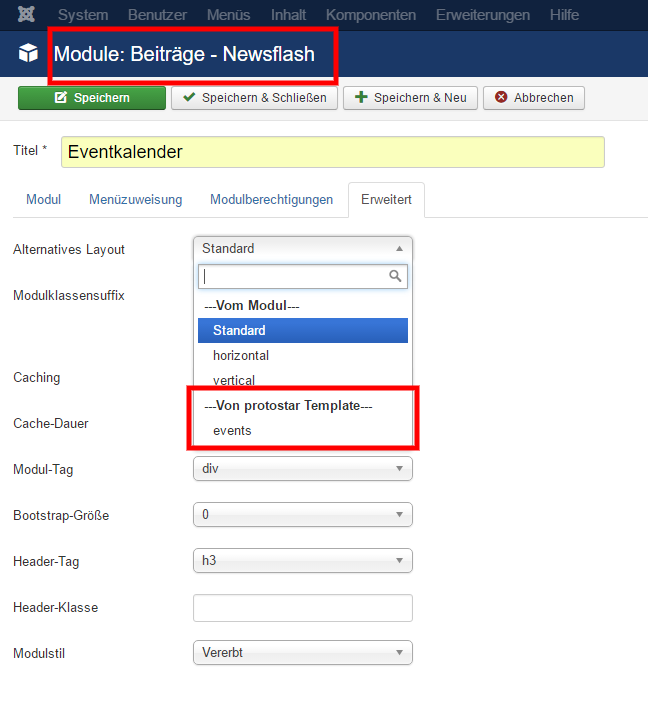Open the Header-Tag dropdown
The width and height of the screenshot is (648, 717).
302,561
